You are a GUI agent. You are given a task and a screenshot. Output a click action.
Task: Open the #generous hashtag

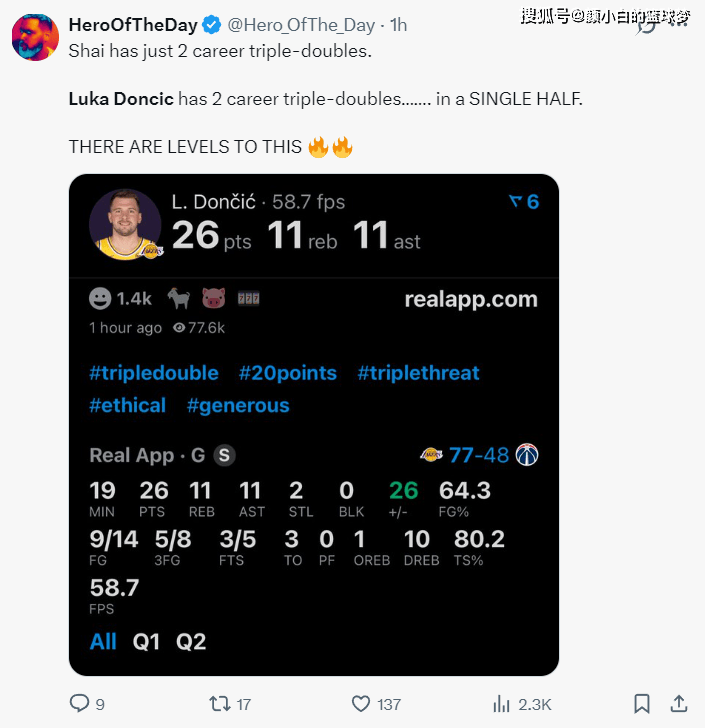[238, 405]
